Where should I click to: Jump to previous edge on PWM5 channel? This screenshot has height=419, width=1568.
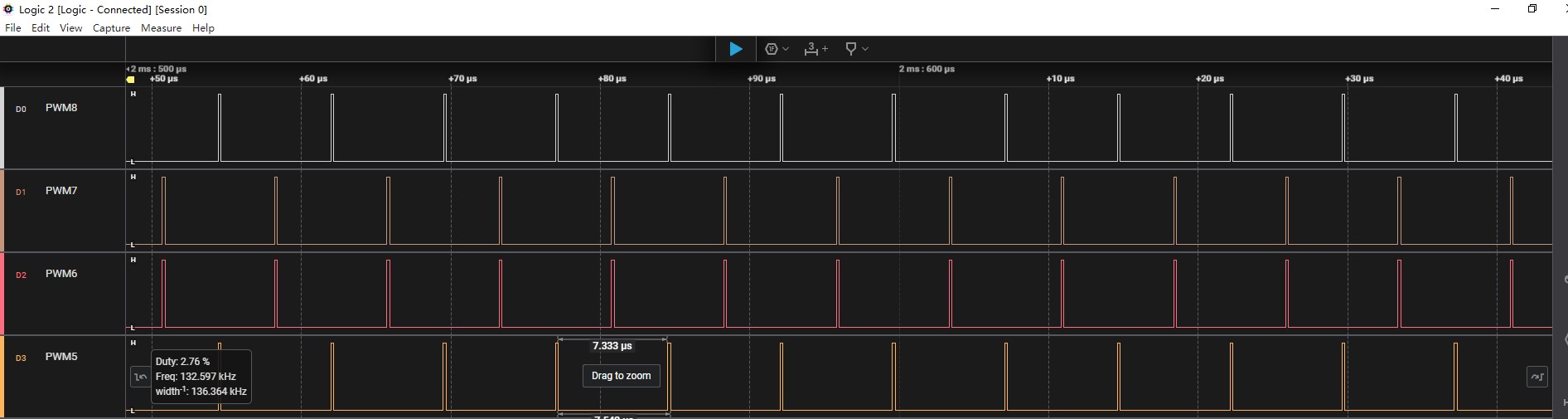coord(140,377)
